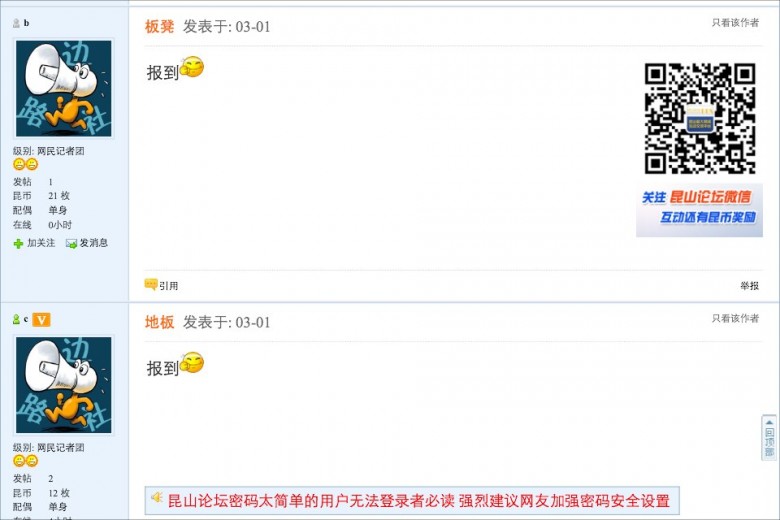Click the WeChat QR code image
780x520 pixels.
point(700,118)
